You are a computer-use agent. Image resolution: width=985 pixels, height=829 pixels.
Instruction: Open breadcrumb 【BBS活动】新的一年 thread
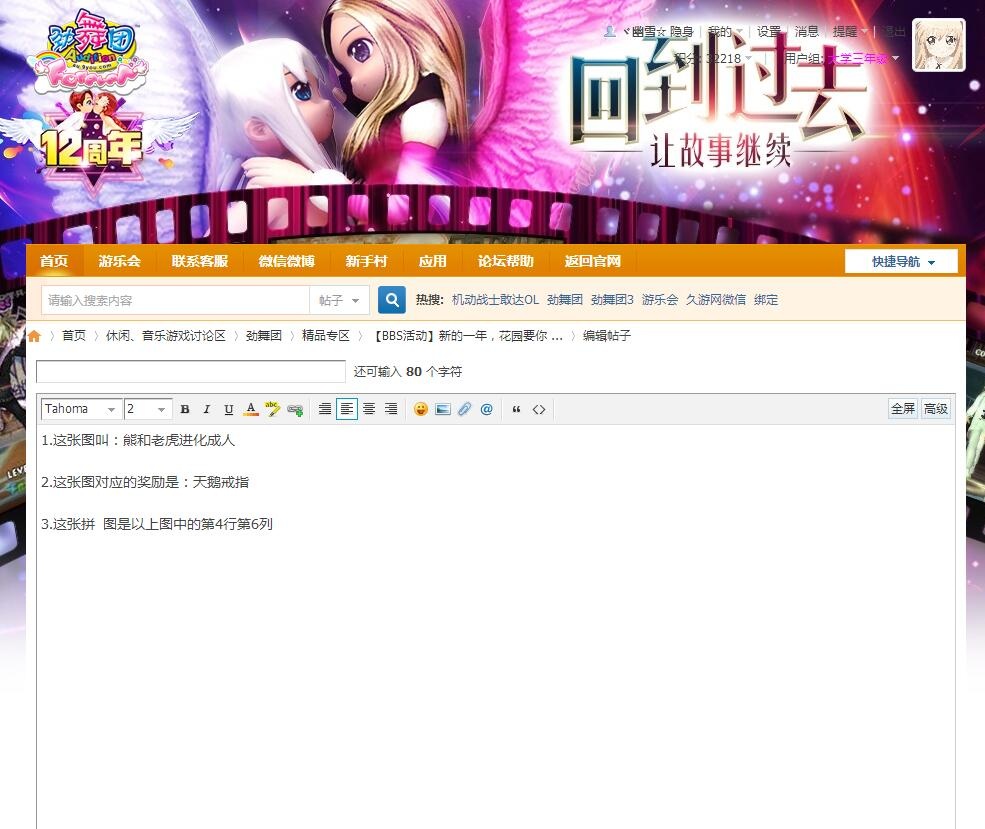[x=467, y=336]
